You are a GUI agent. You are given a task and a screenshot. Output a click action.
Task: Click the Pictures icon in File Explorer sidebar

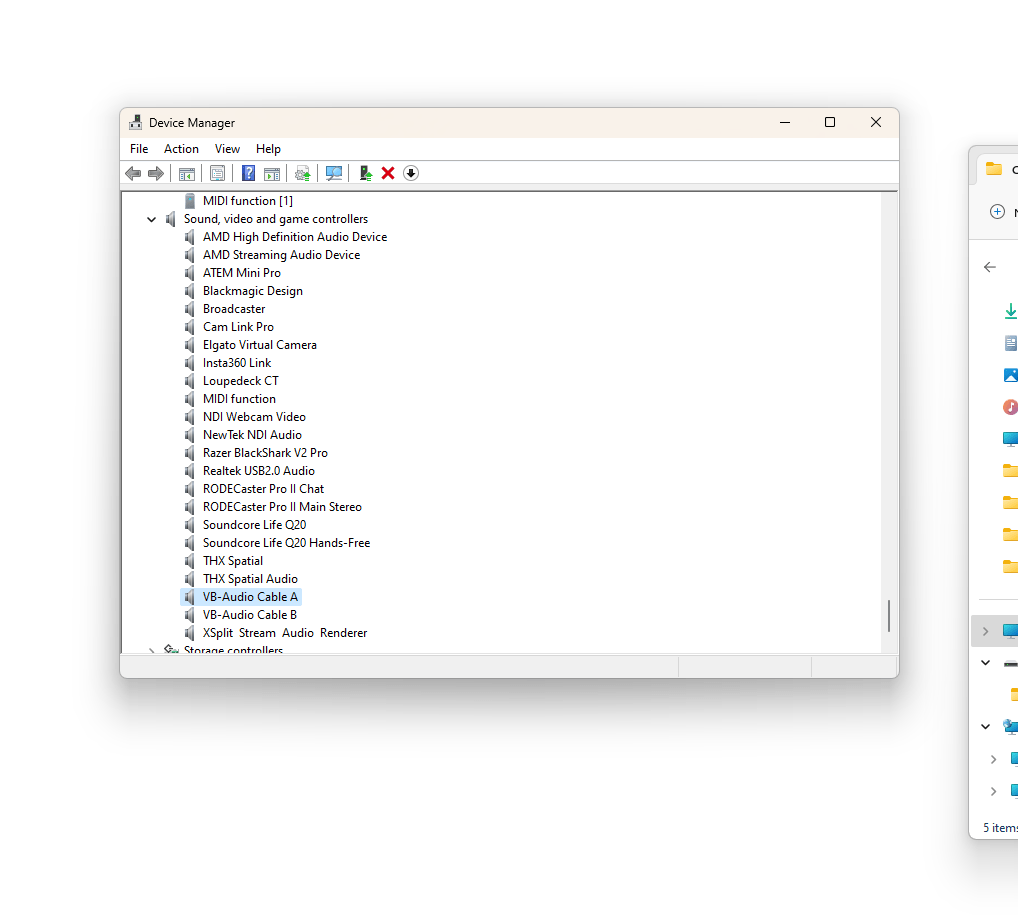(1011, 375)
